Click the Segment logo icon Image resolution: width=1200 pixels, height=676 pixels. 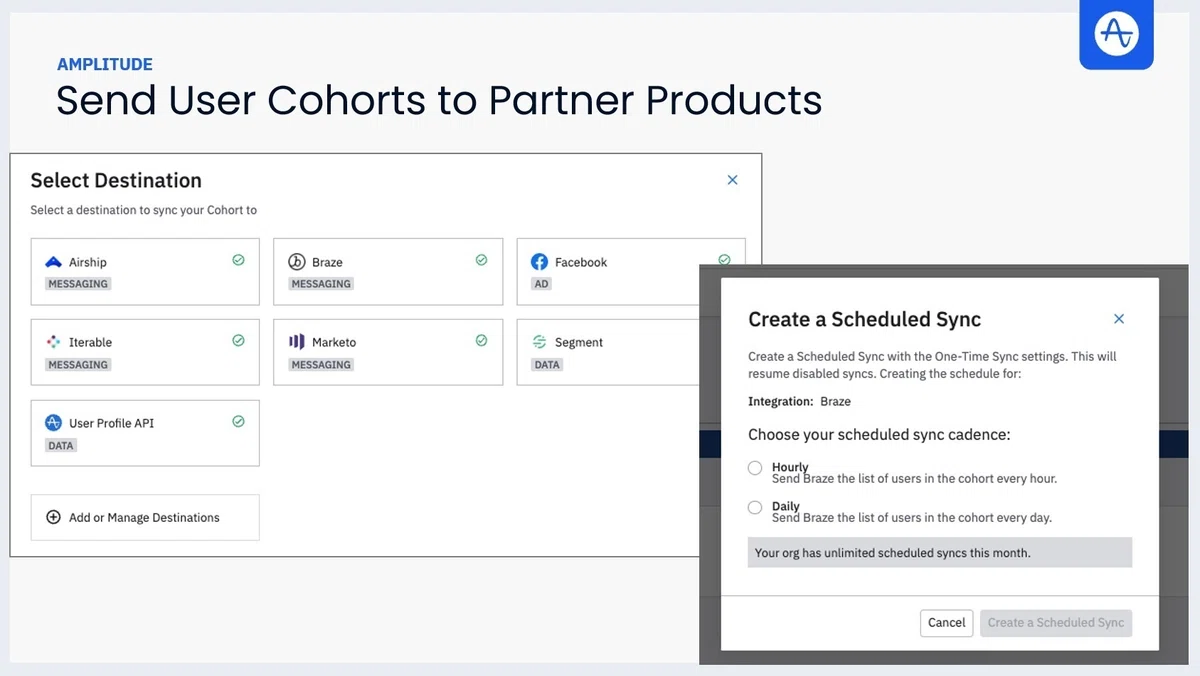pos(539,342)
